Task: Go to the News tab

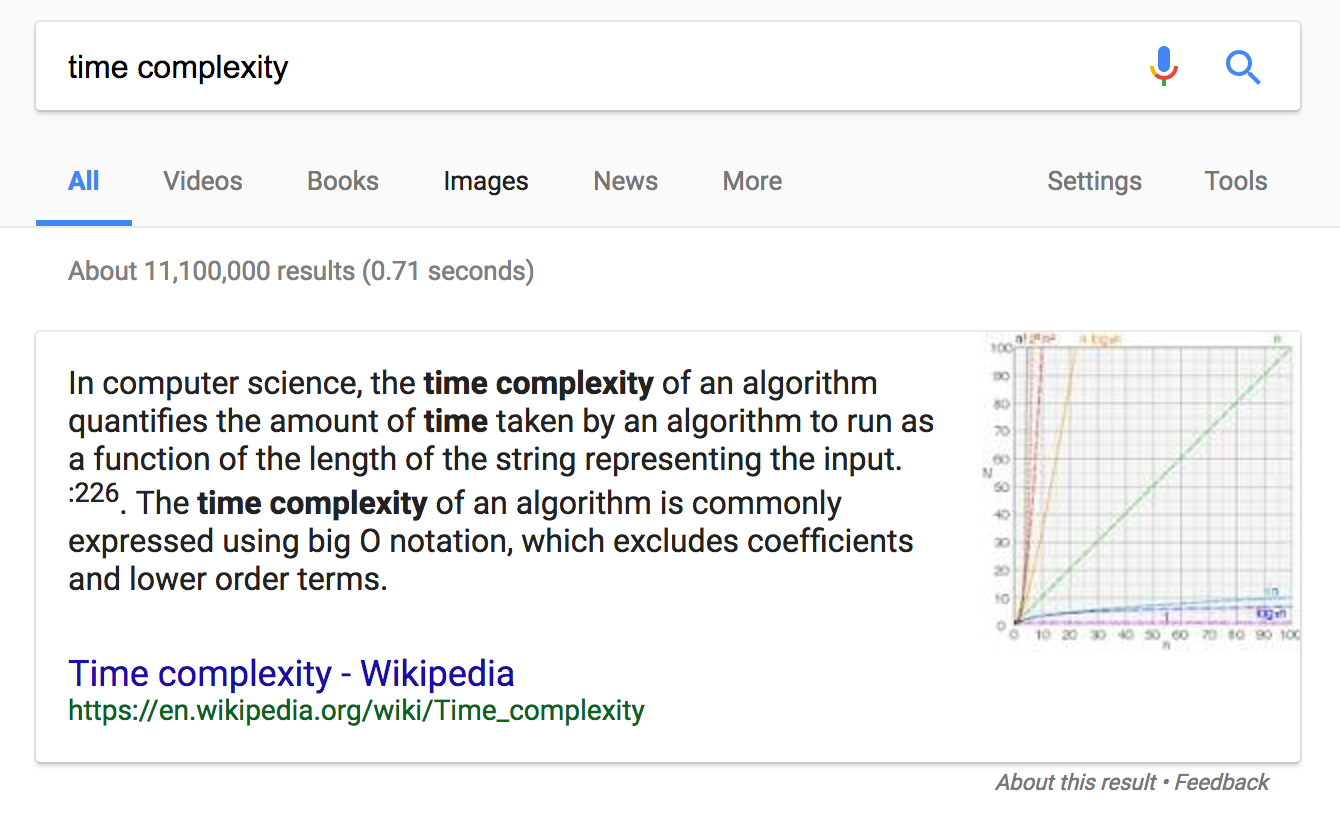Action: pyautogui.click(x=626, y=181)
